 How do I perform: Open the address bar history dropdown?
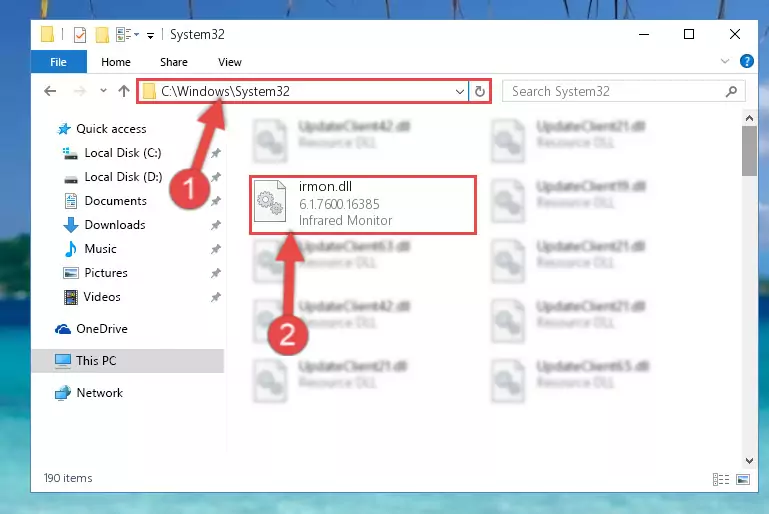tap(460, 92)
